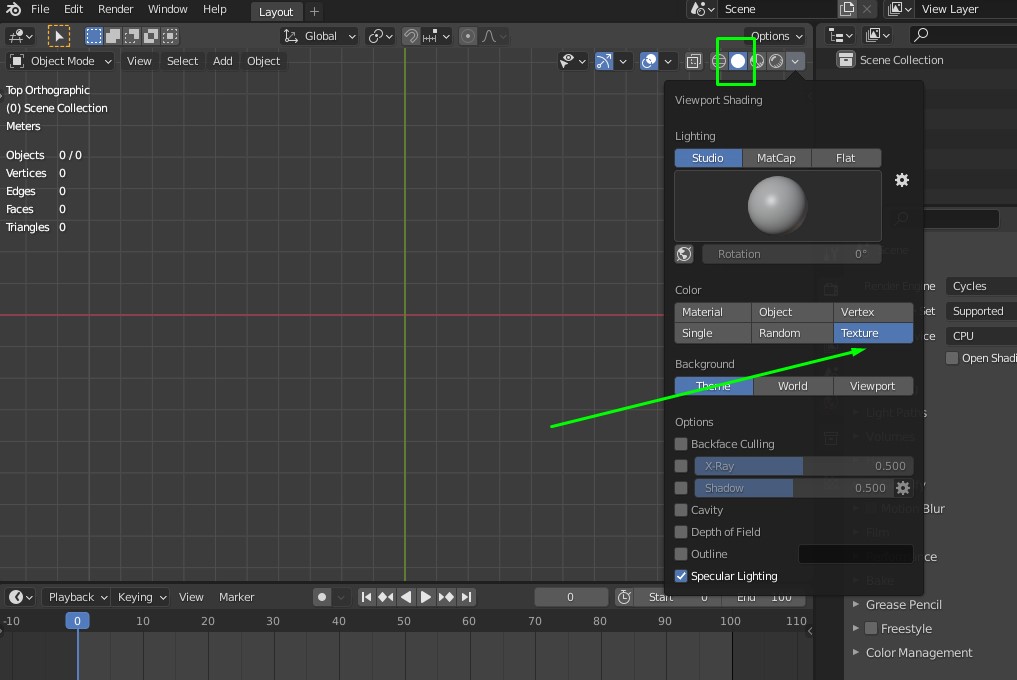Click the Scene Collection box icon
This screenshot has height=680, width=1017.
coord(846,60)
